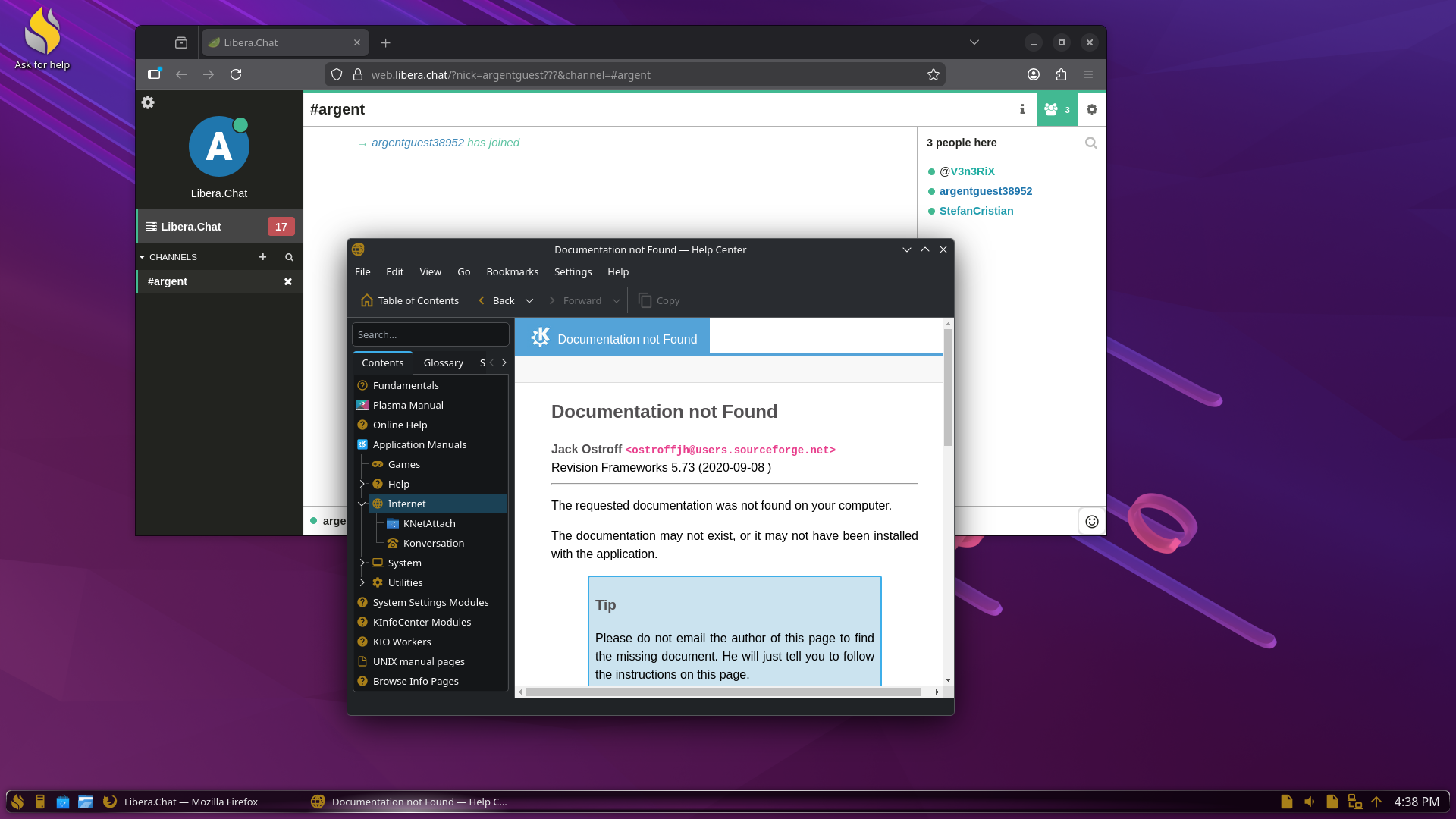Switch to the Glossary tab
Viewport: 1456px width, 819px height.
coord(443,362)
